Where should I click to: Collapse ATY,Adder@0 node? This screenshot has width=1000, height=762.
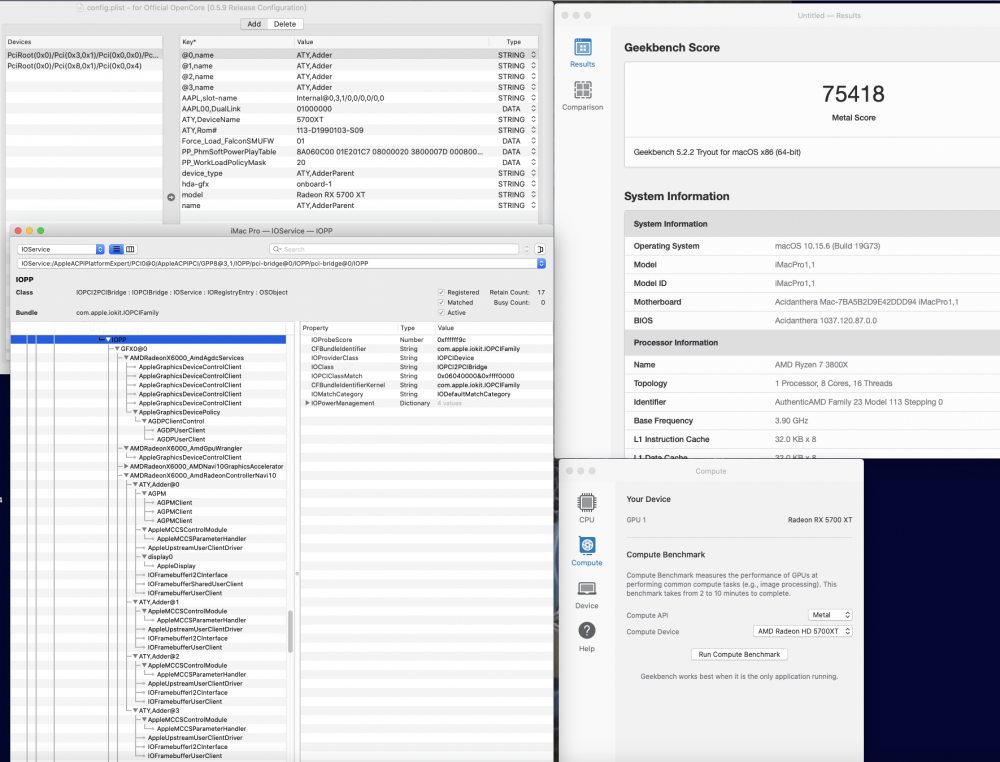tap(135, 485)
